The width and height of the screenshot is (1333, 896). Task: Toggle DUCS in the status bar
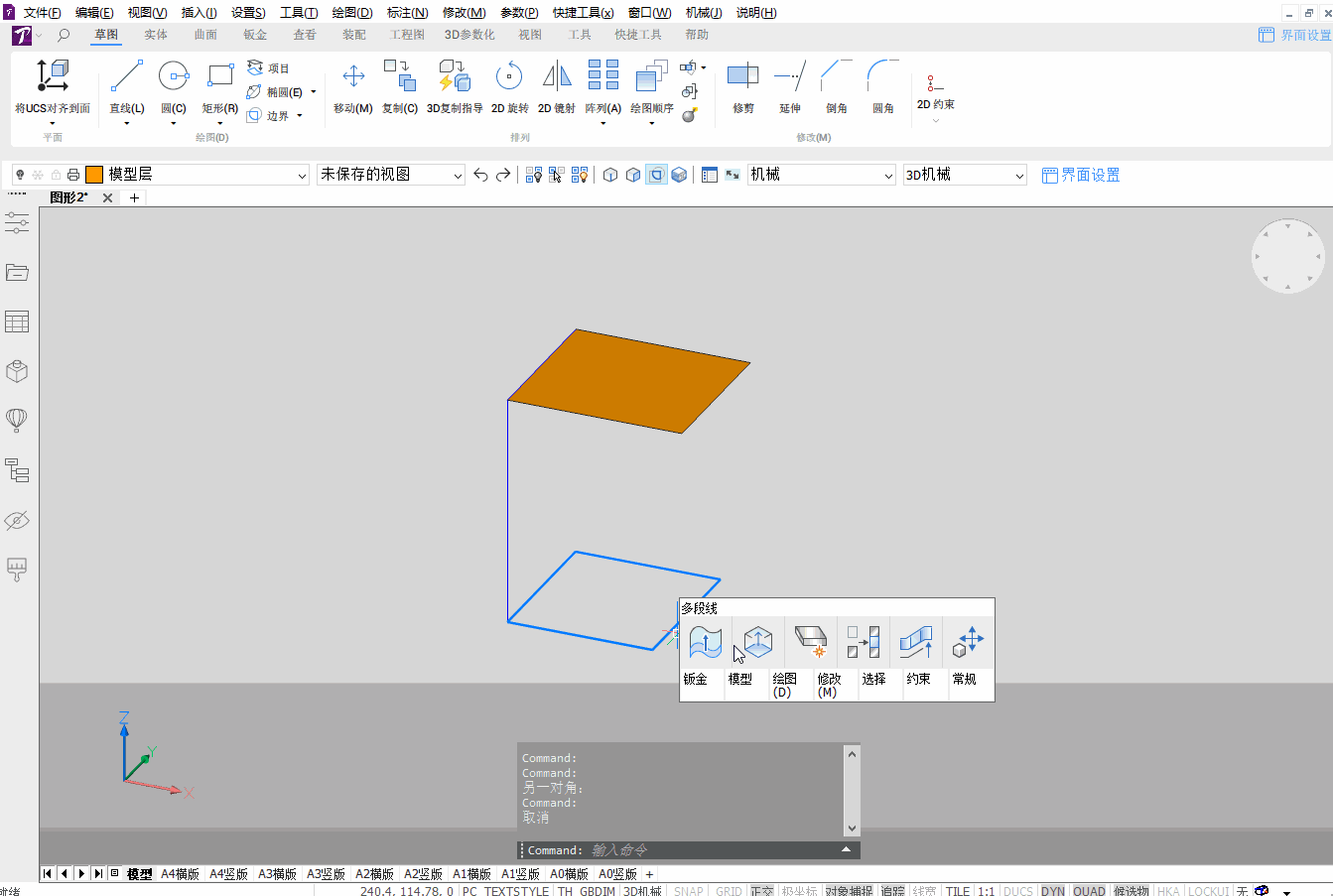1017,891
